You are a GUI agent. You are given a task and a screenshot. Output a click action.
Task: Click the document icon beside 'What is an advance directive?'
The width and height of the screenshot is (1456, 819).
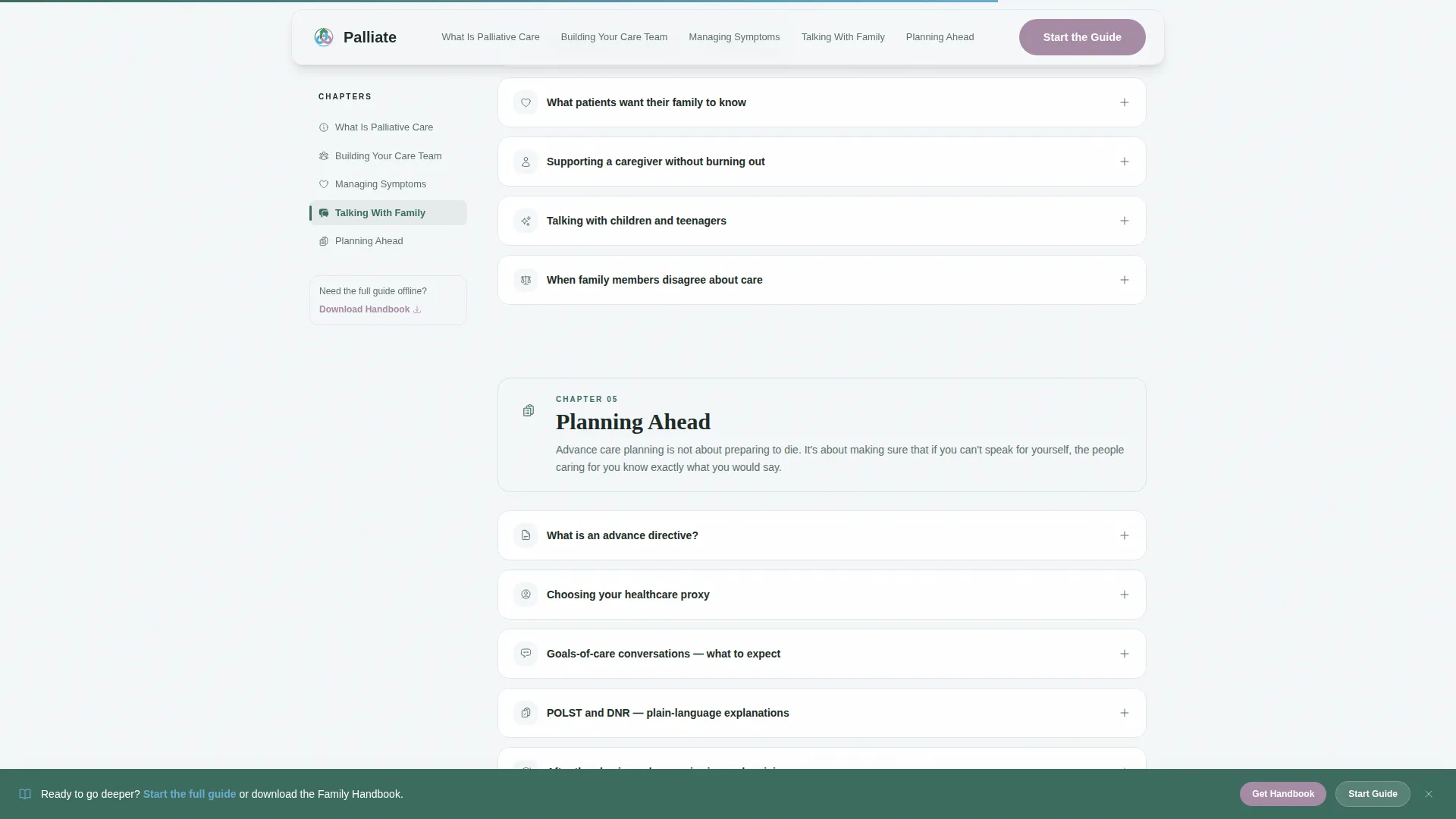click(x=526, y=535)
